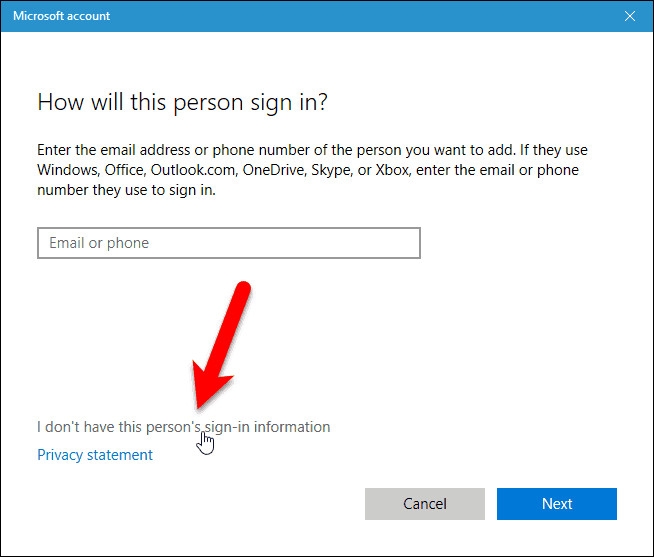Click the "Microsoft account" window title text
Viewport: 654px width, 558px height.
[x=62, y=16]
